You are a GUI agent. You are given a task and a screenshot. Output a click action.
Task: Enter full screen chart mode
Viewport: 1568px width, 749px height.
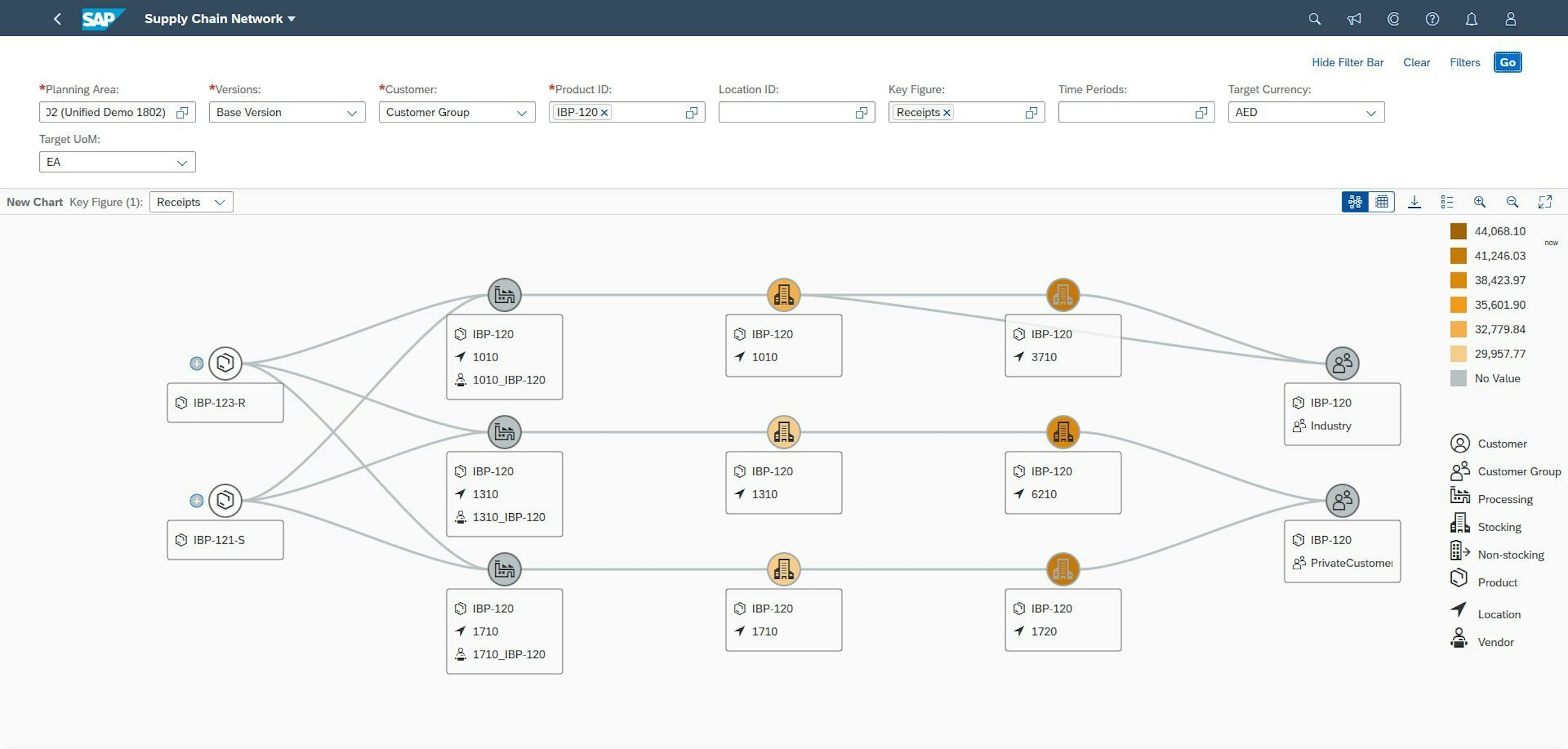tap(1545, 202)
